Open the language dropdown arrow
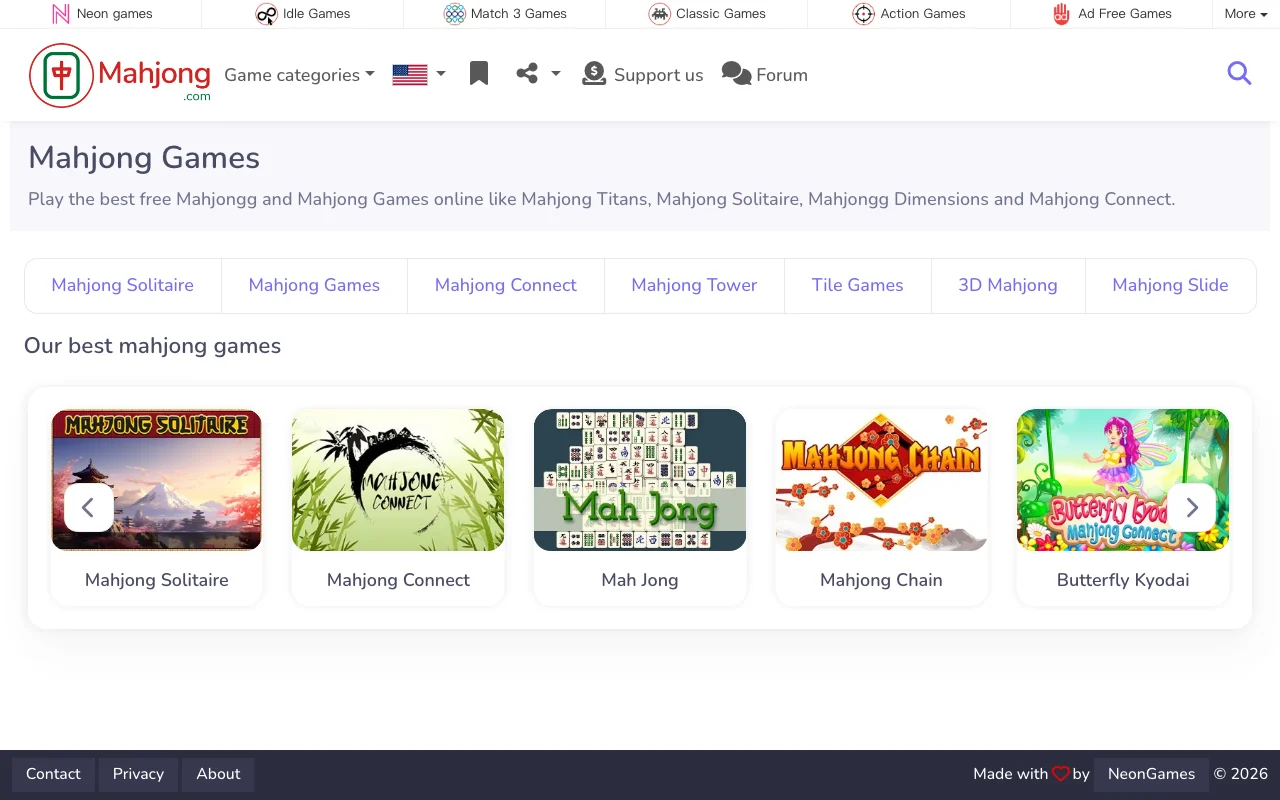 441,74
